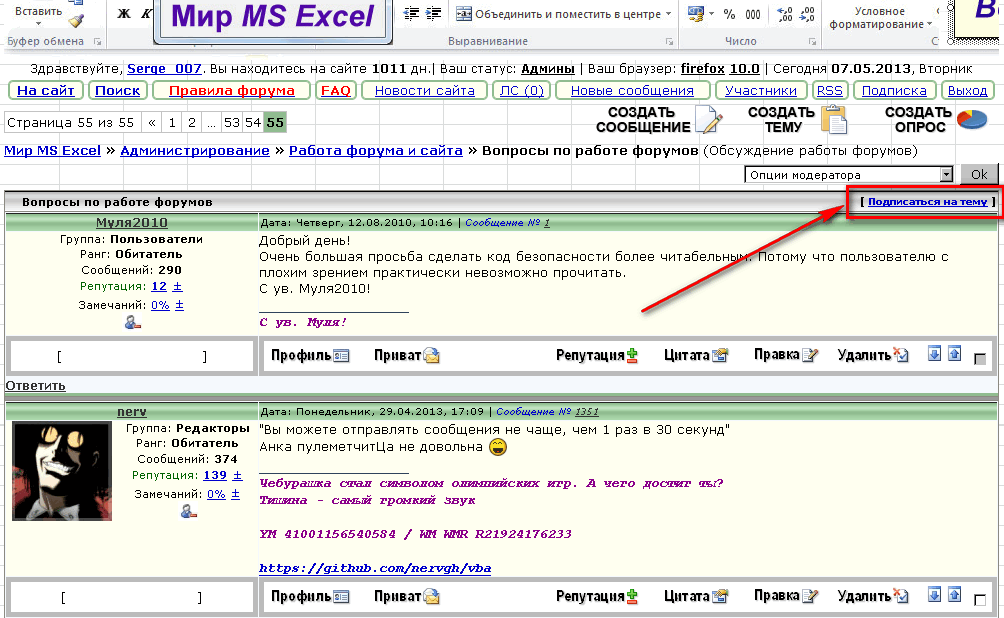This screenshot has width=1004, height=618.
Task: Click the Ответить link
Action: (x=35, y=386)
